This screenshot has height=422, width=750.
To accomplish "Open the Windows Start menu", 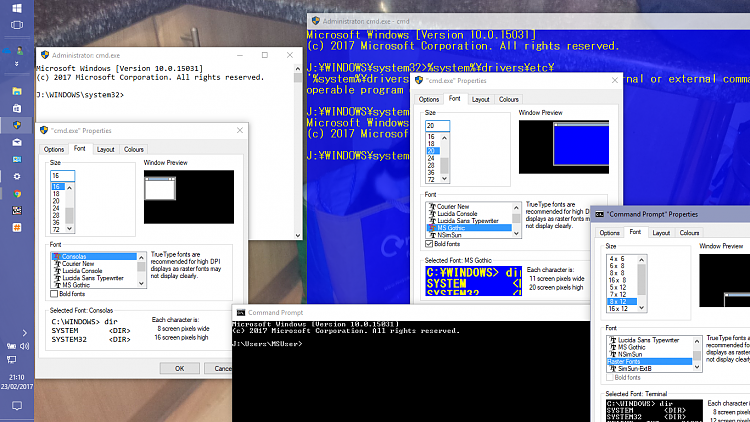I will pyautogui.click(x=17, y=8).
